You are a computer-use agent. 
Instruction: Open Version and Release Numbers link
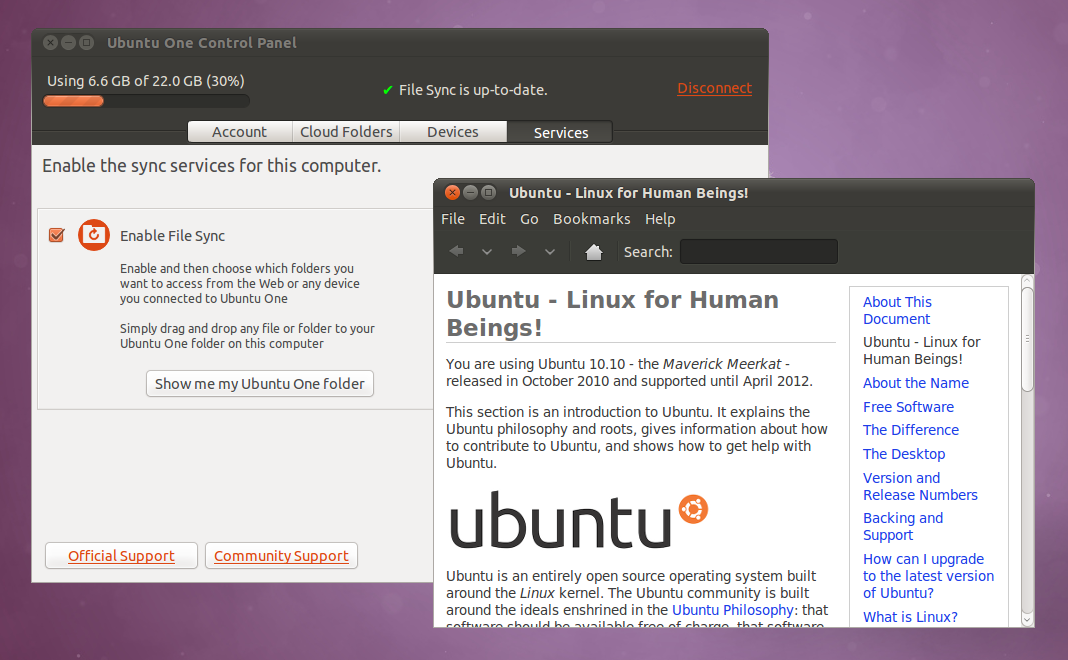(x=920, y=486)
